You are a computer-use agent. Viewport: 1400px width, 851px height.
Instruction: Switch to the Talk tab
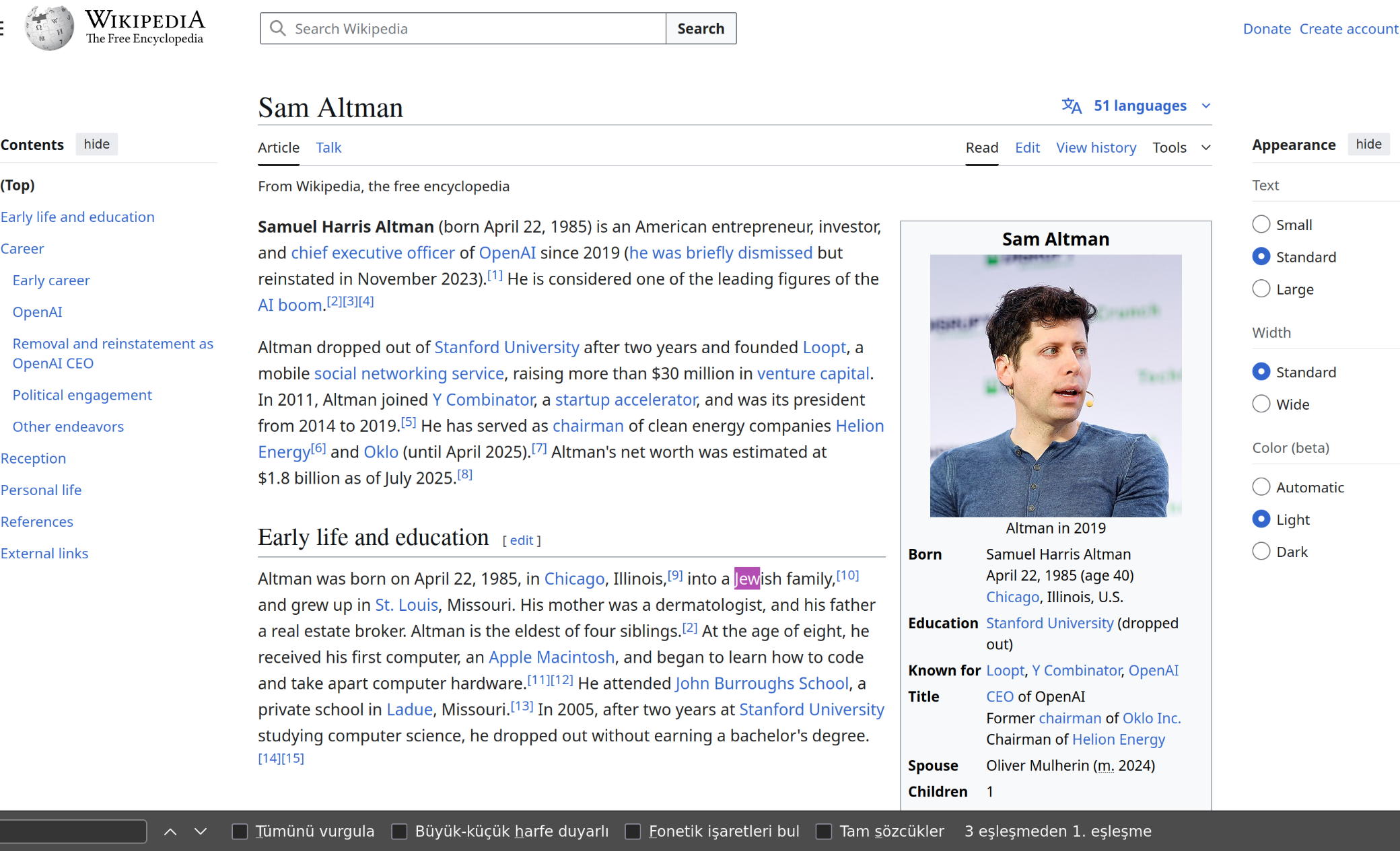(x=328, y=148)
